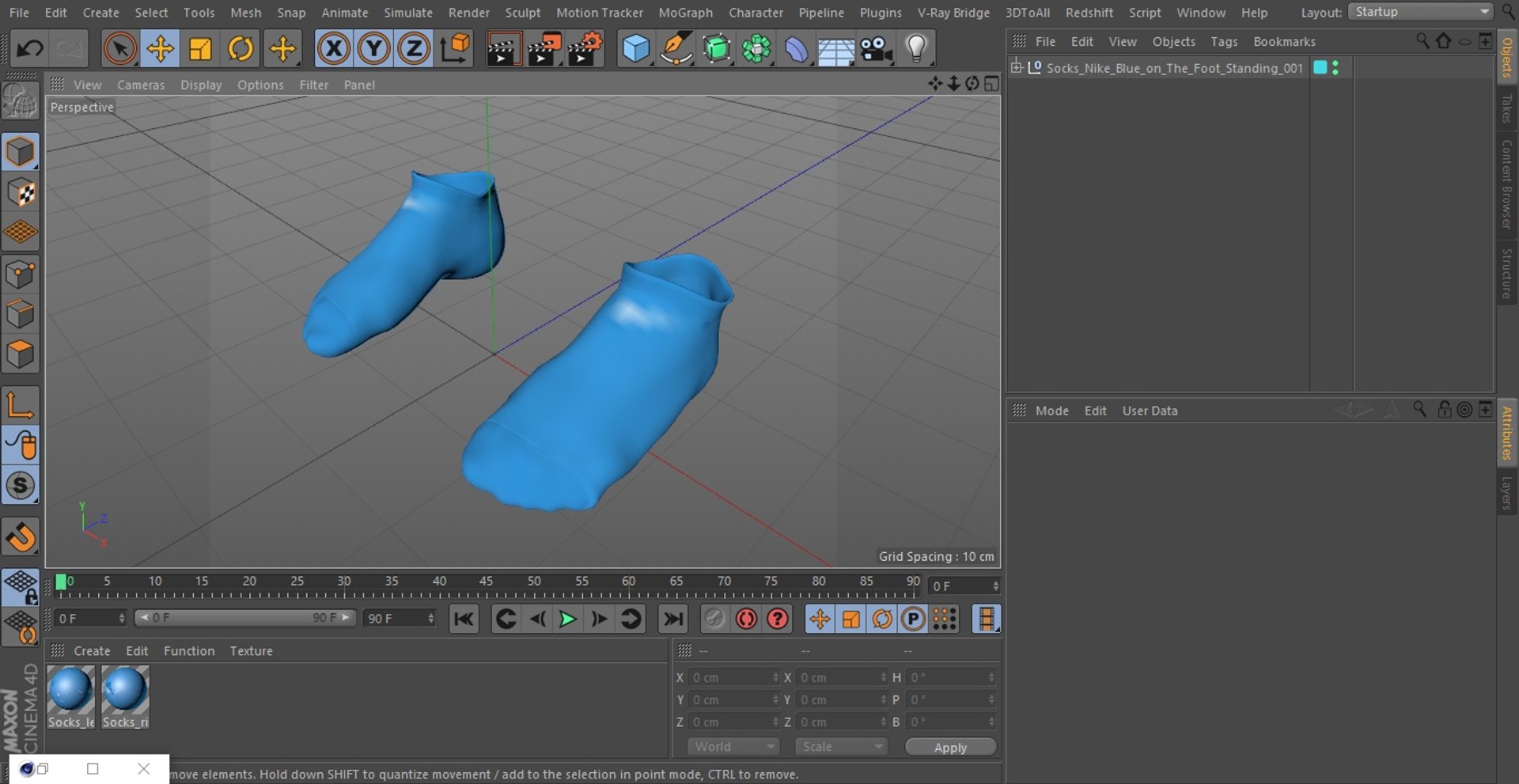1519x784 pixels.
Task: Open the Simulate menu
Action: tap(408, 13)
